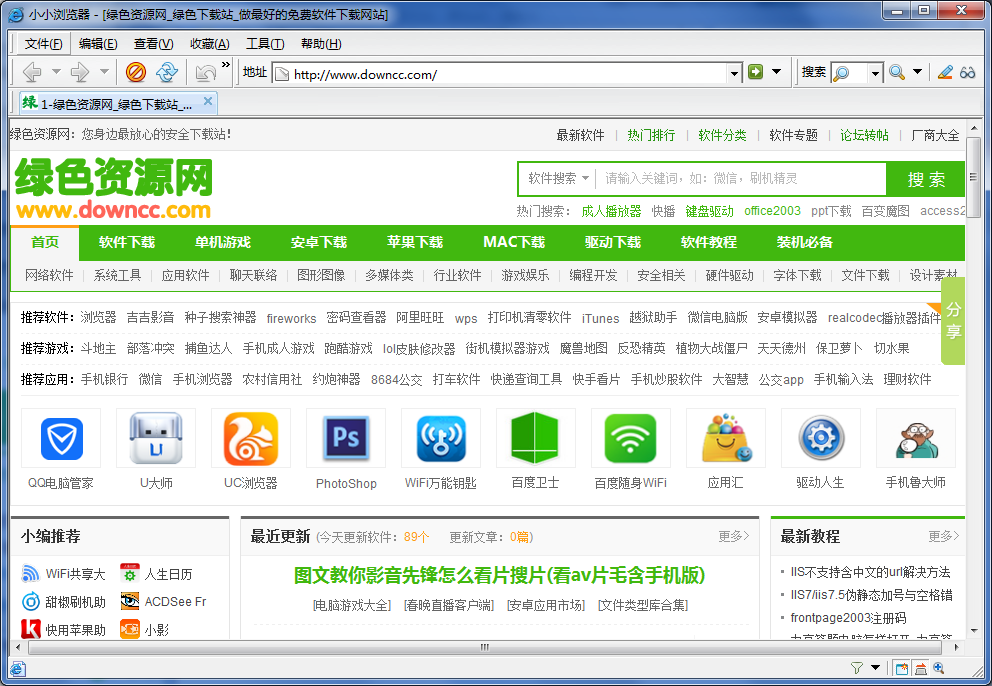Image resolution: width=992 pixels, height=686 pixels.
Task: Close the 绿色资源网 tab
Action: [x=207, y=101]
